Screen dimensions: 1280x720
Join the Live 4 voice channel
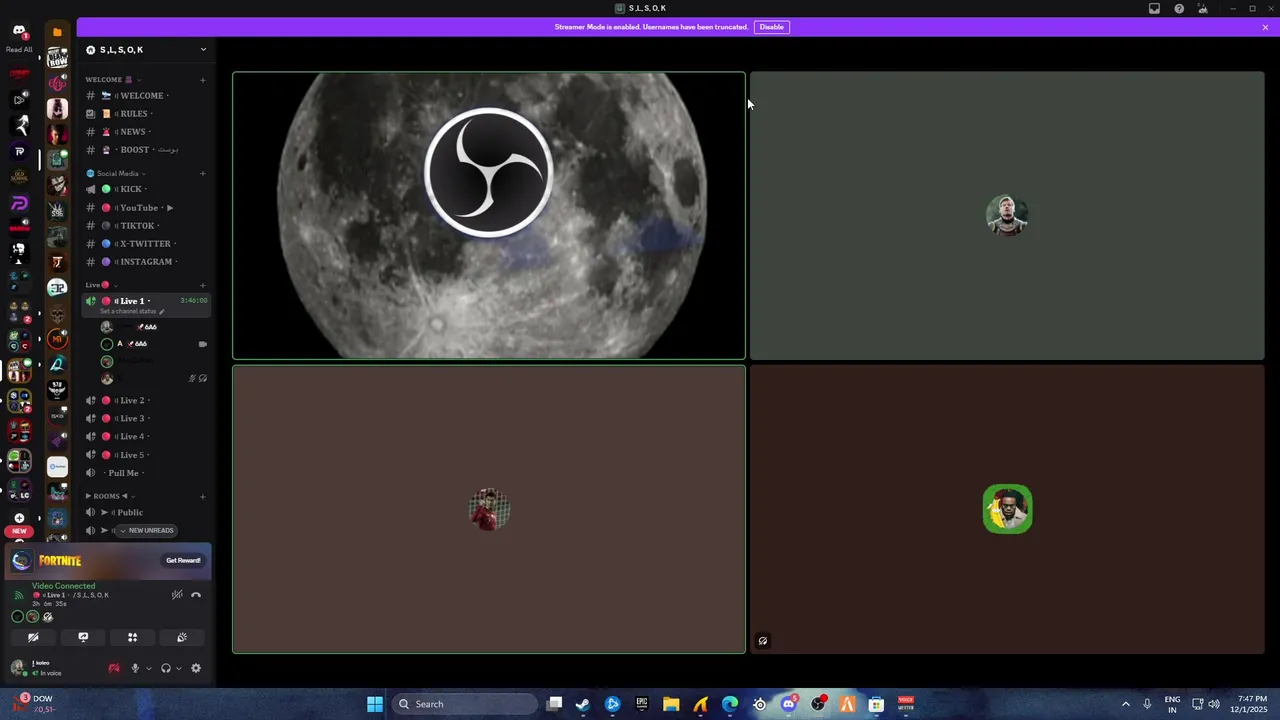tap(147, 436)
